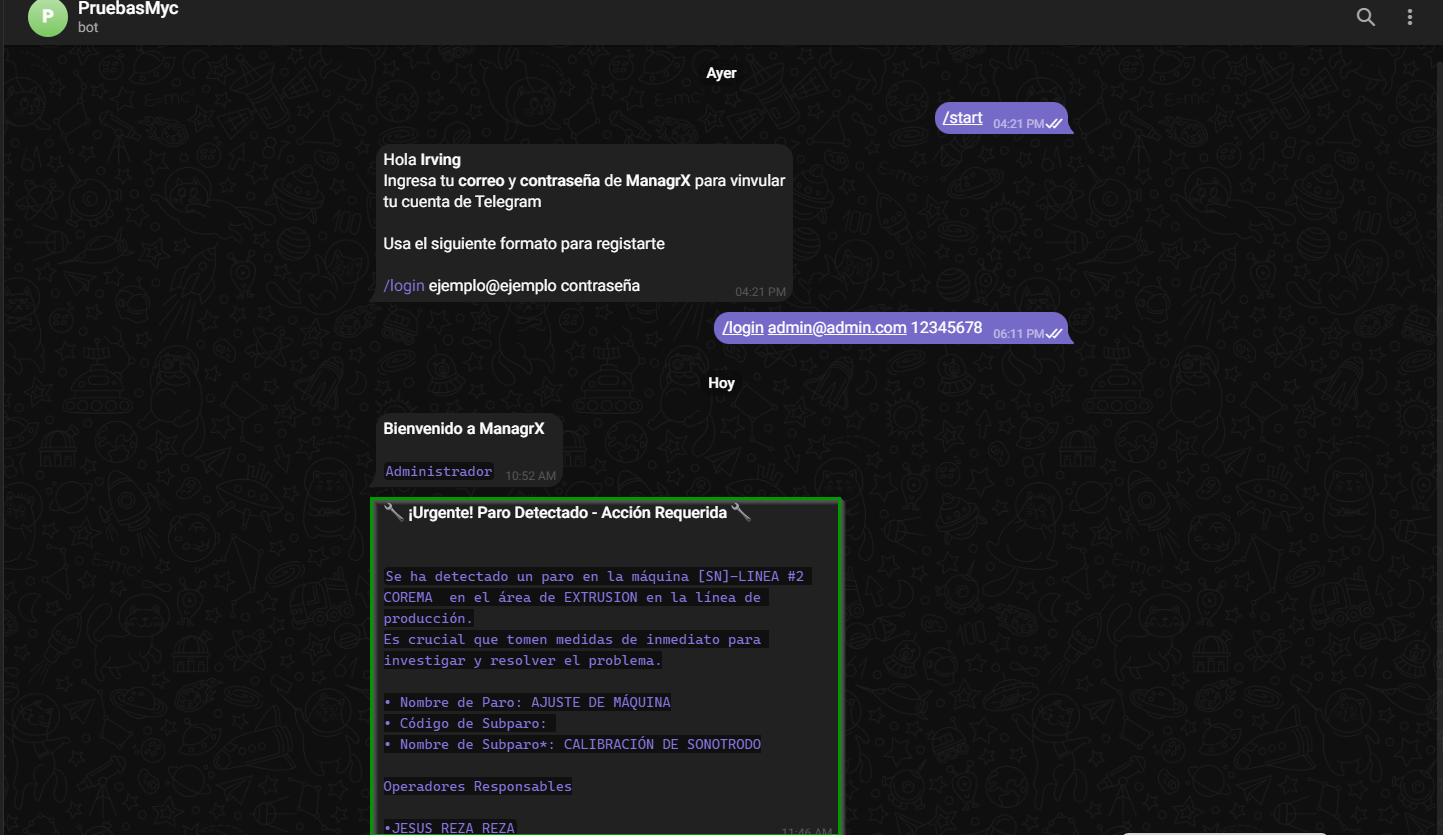Click the green PruebasMyc avatar
Image resolution: width=1443 pixels, height=835 pixels.
(x=47, y=17)
